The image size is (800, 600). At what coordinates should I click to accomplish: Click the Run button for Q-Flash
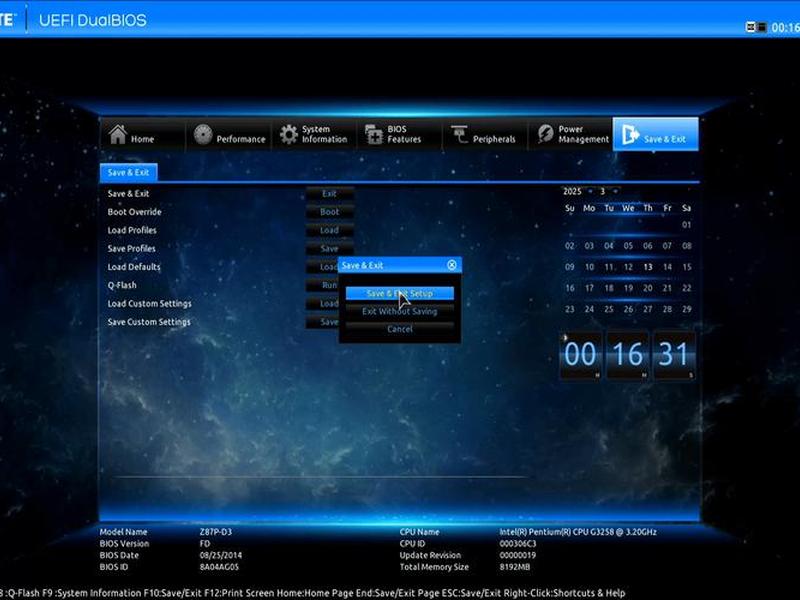pos(322,285)
